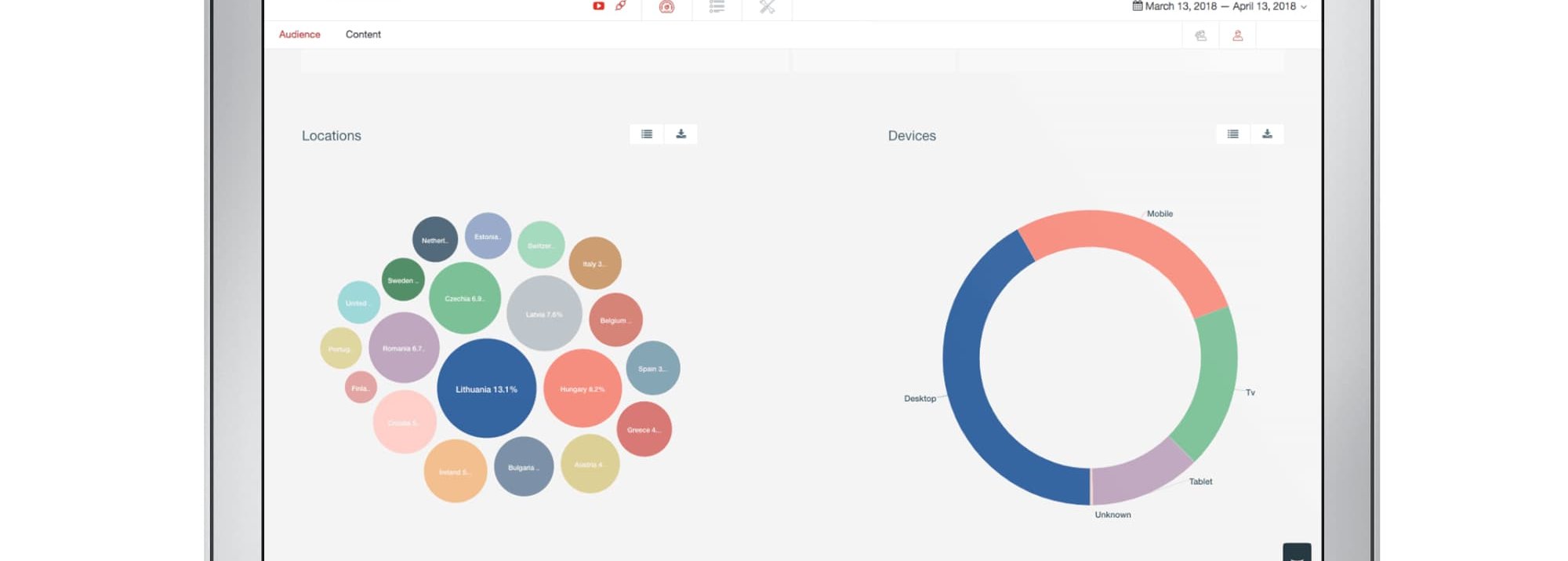The image size is (1568, 561).
Task: Download the Locations chart data
Action: tap(681, 134)
